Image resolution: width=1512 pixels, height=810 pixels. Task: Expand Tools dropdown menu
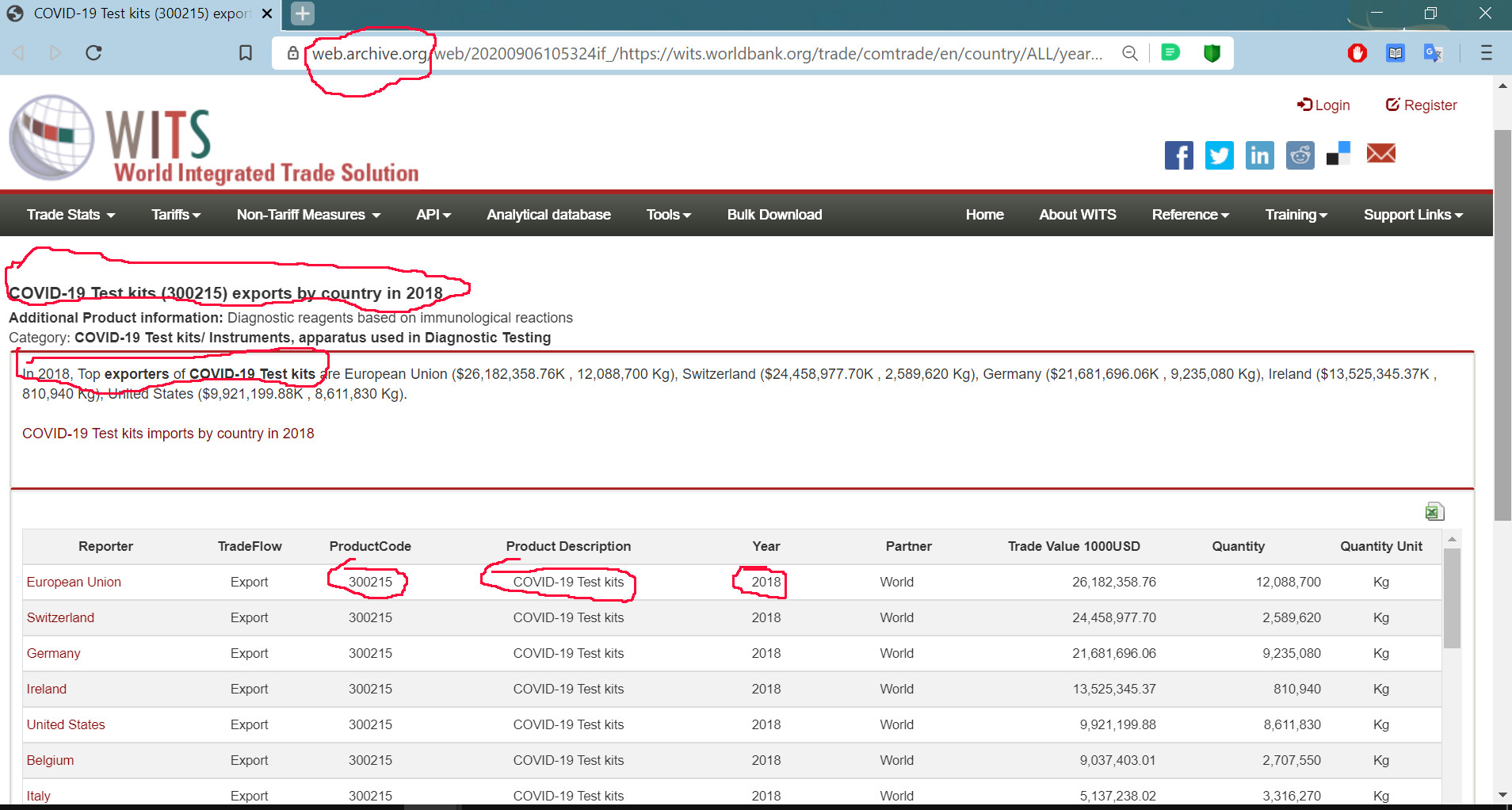668,215
